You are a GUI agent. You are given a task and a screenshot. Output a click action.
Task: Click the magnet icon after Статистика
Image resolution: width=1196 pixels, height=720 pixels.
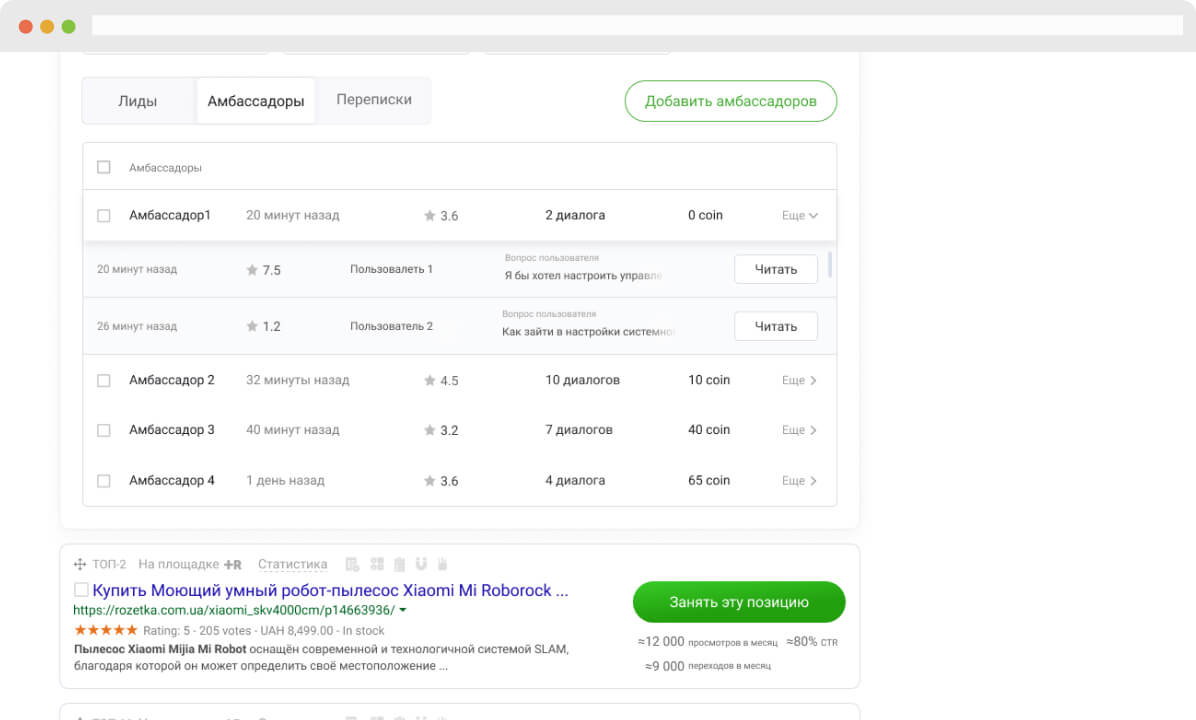coord(421,564)
